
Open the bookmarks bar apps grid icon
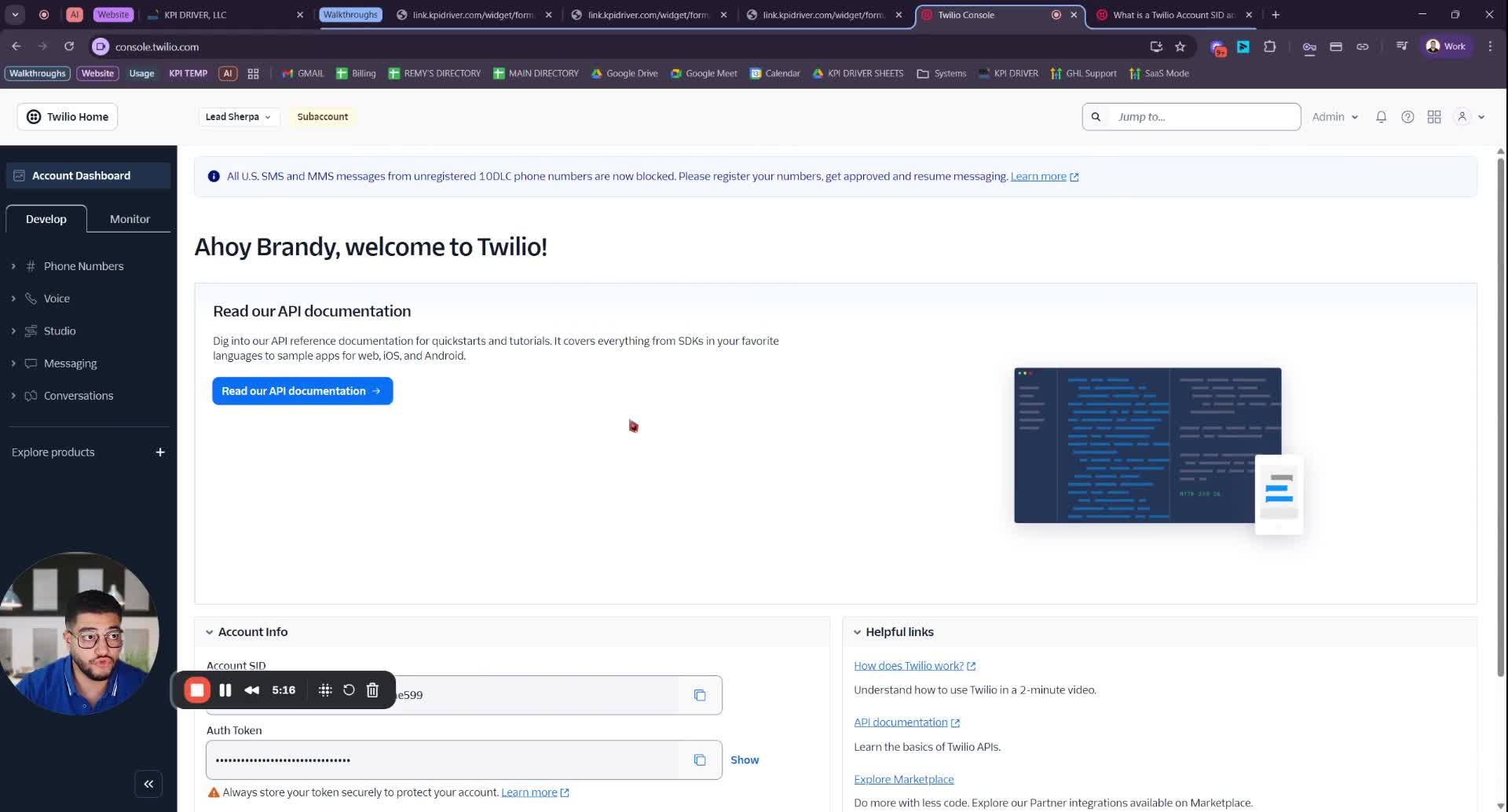click(253, 74)
